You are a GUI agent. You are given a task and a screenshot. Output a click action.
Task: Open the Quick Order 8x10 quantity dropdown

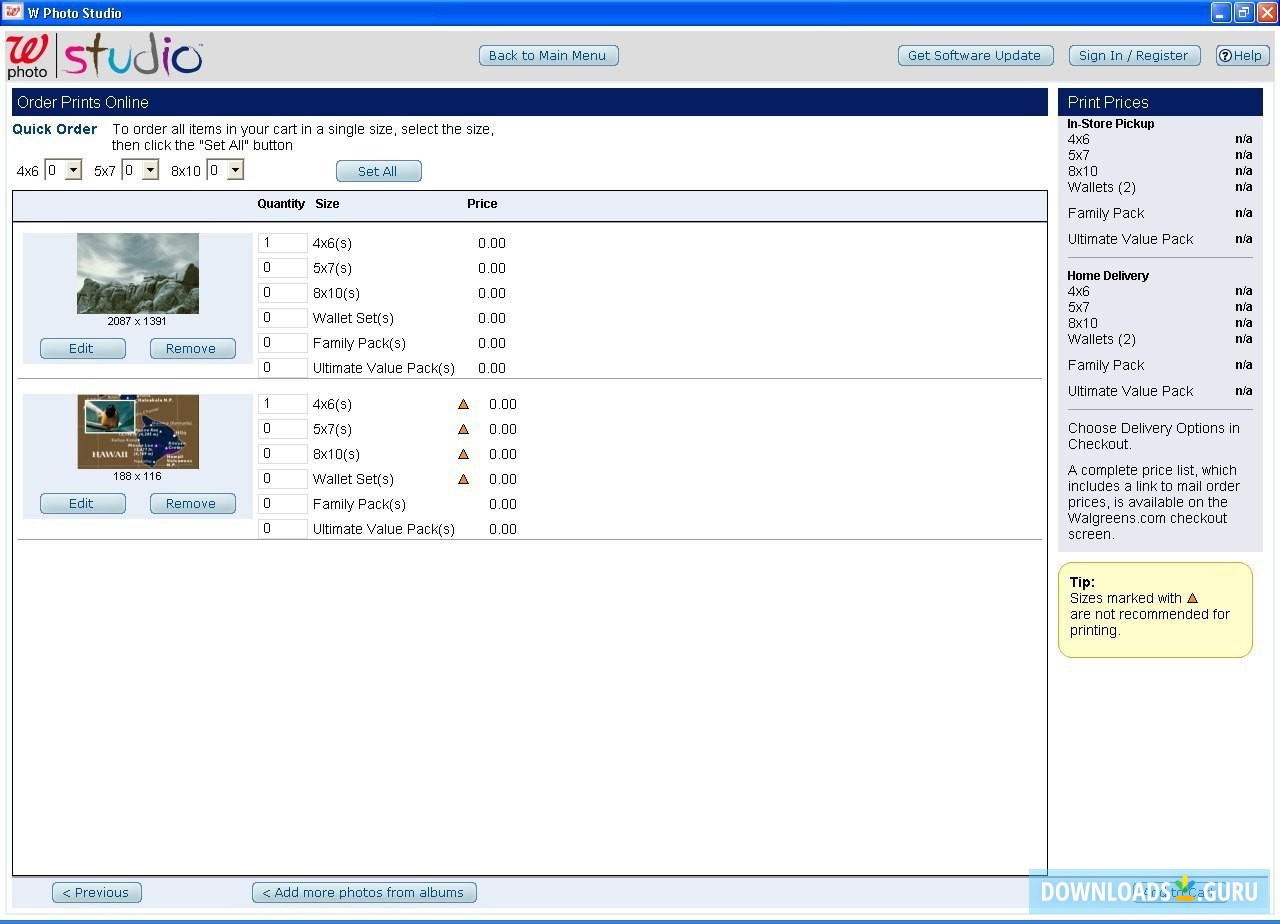235,171
